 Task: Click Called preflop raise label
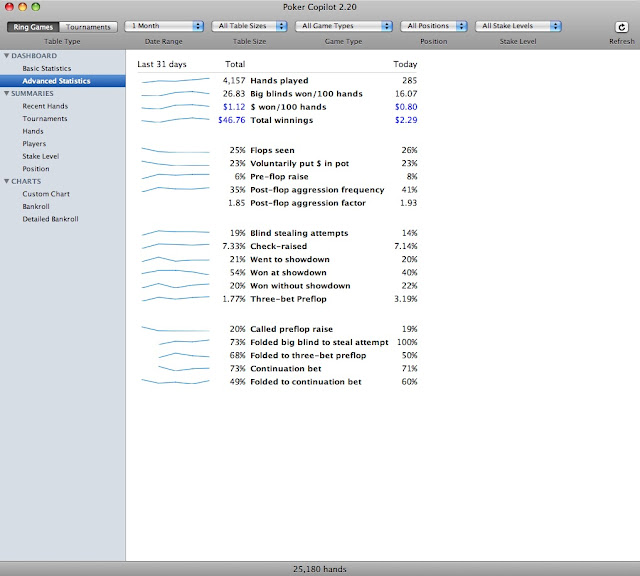coord(292,329)
